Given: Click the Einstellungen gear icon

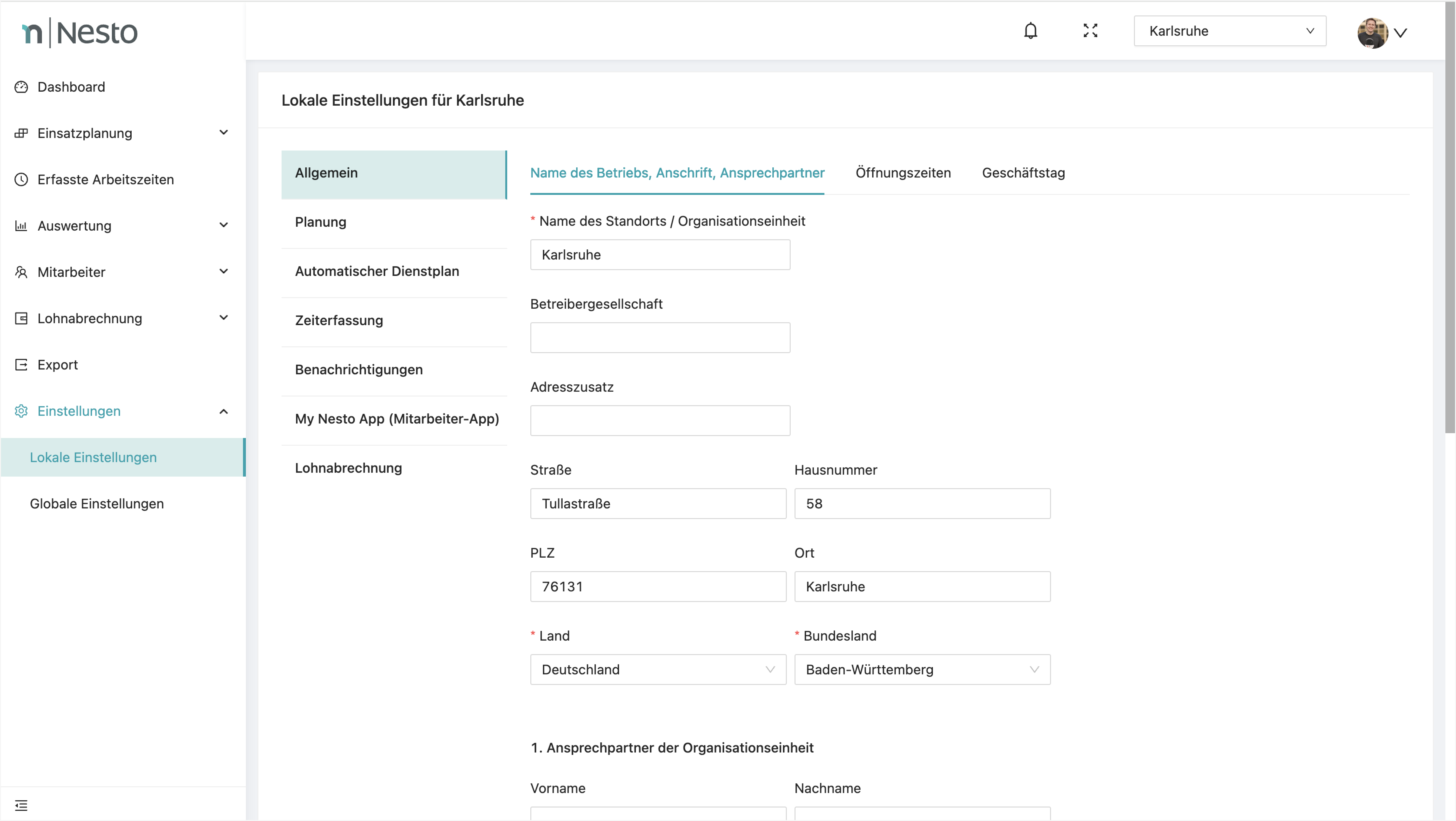Looking at the screenshot, I should coord(21,411).
